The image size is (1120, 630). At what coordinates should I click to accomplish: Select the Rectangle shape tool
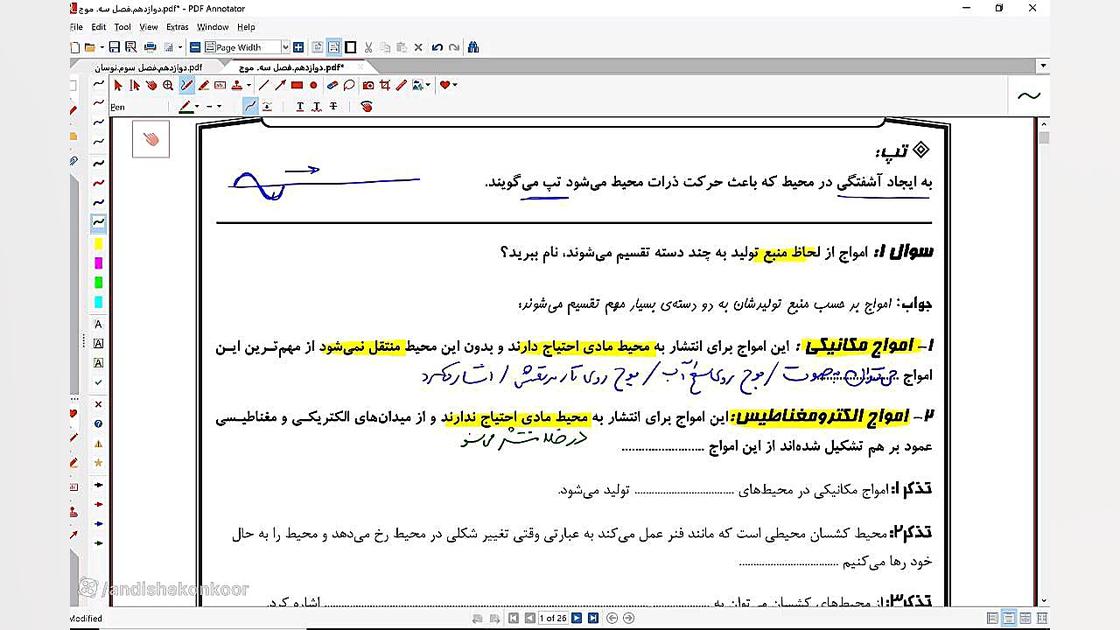click(297, 85)
